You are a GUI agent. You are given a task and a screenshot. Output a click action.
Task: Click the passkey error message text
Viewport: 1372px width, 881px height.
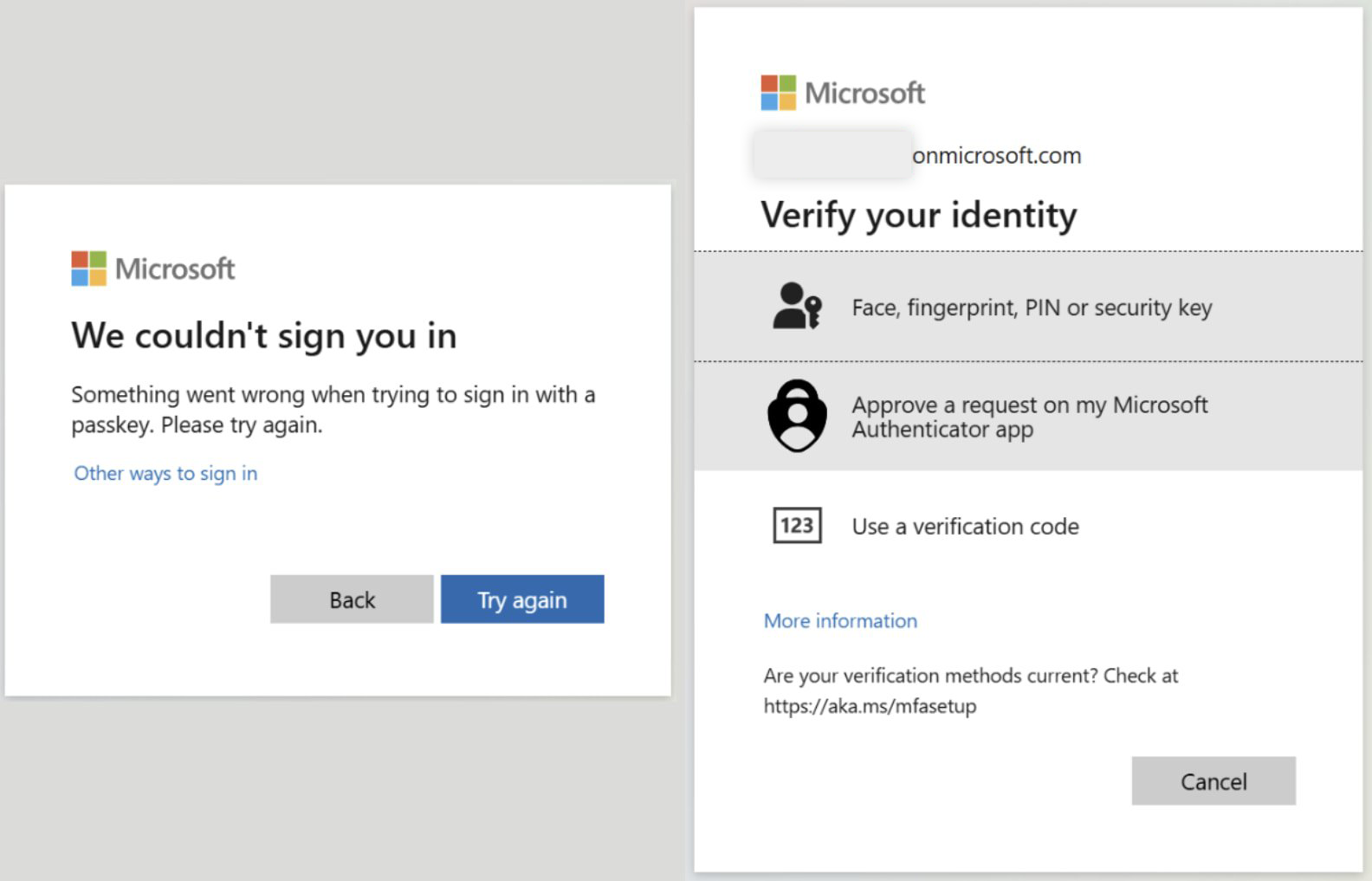tap(333, 410)
